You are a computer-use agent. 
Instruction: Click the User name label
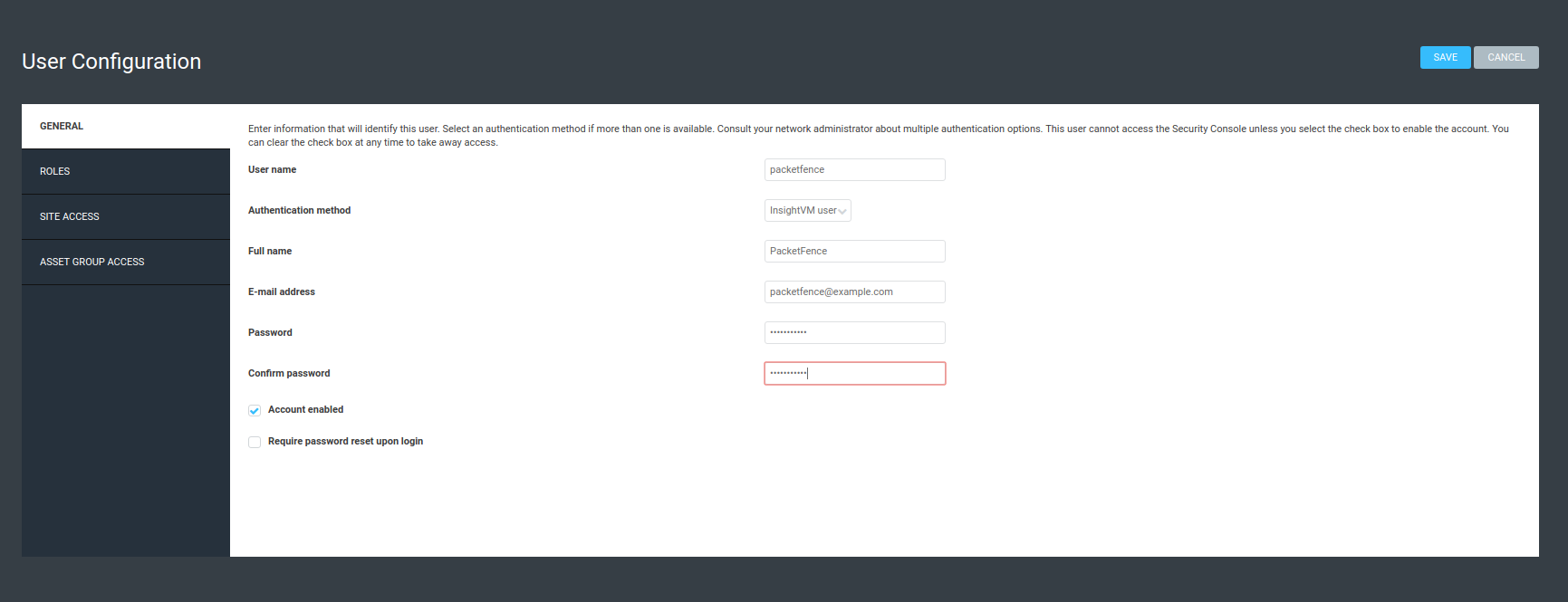(272, 169)
